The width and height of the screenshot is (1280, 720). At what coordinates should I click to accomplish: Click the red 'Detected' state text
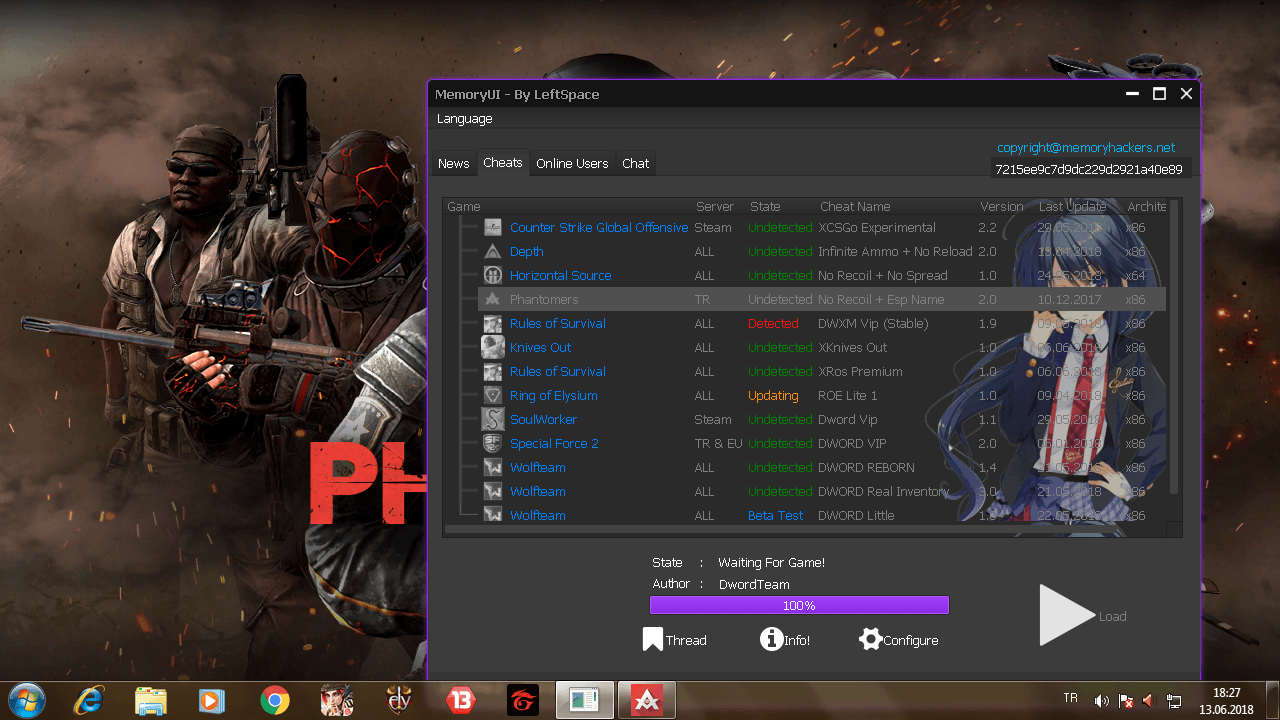click(773, 324)
